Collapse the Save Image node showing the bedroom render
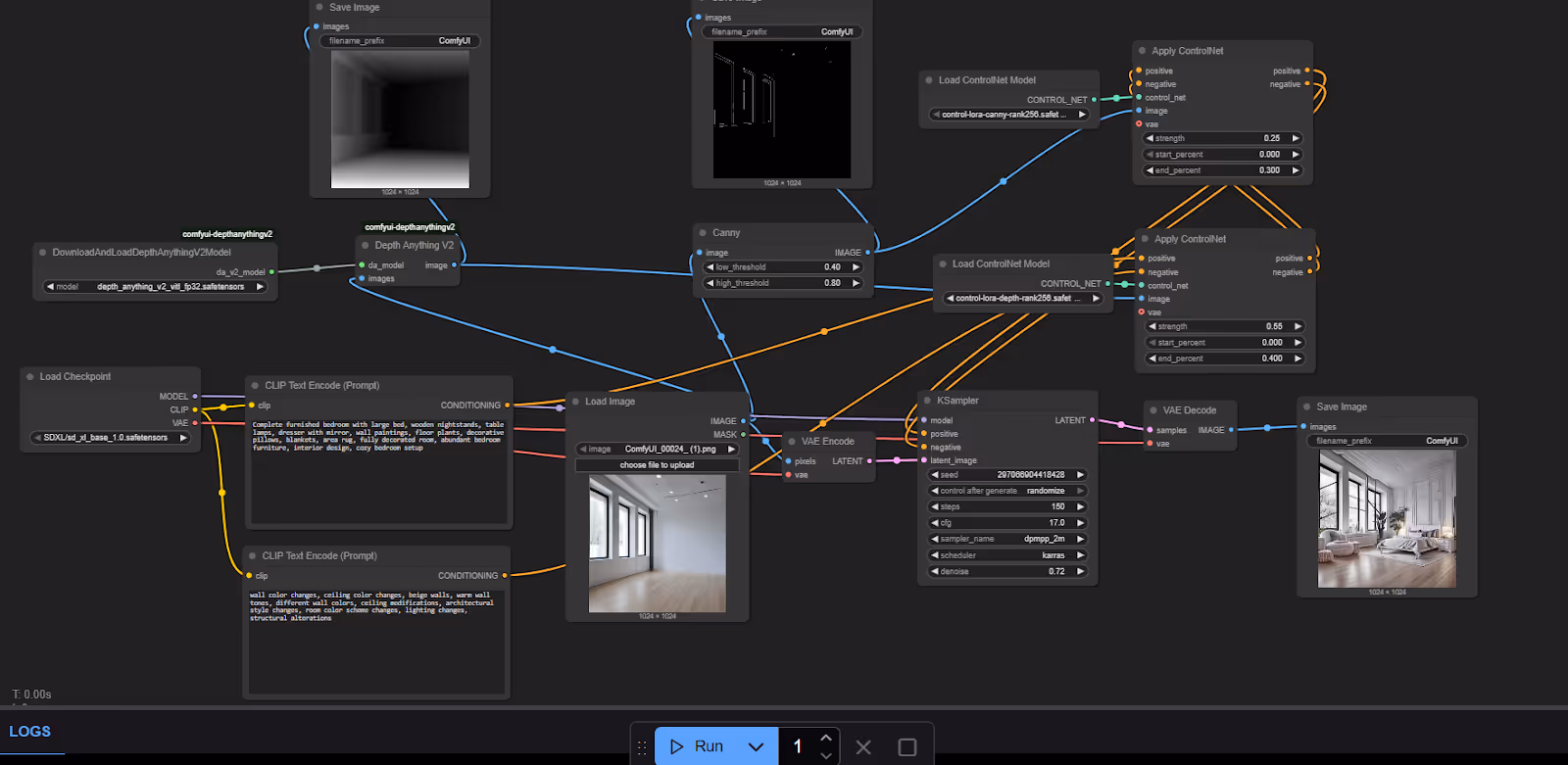Image resolution: width=1568 pixels, height=765 pixels. 1307,406
